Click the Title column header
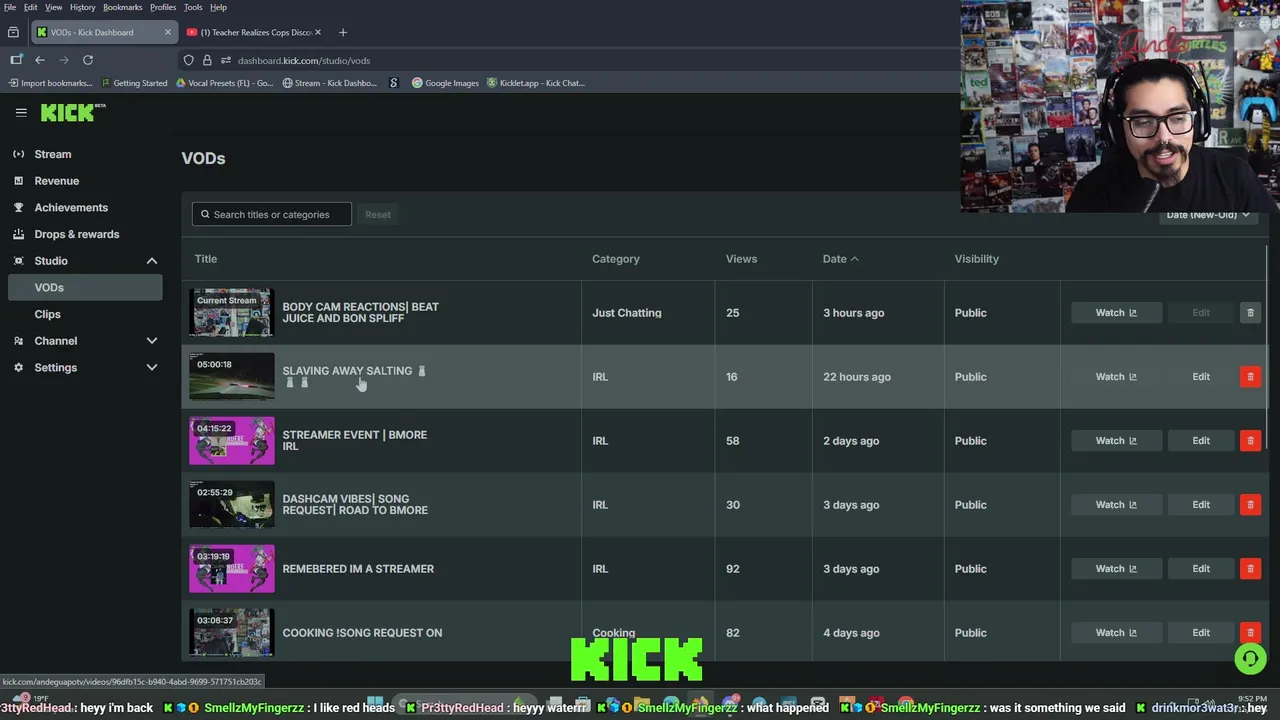Screen dimensions: 1280x720 206,259
